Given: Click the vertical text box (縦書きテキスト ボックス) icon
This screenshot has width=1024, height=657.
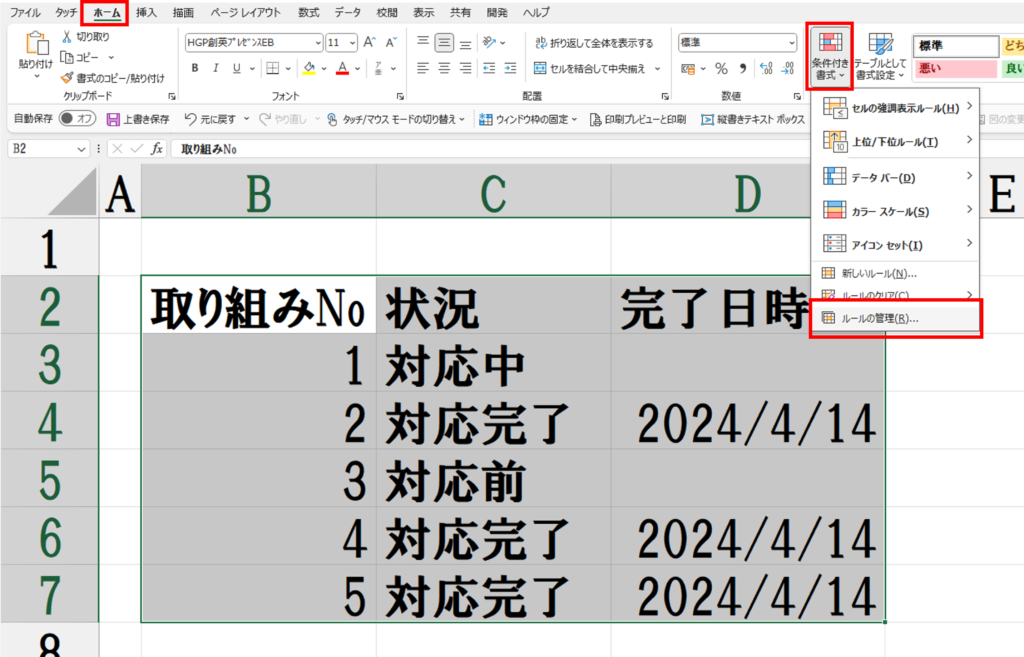Looking at the screenshot, I should (707, 120).
